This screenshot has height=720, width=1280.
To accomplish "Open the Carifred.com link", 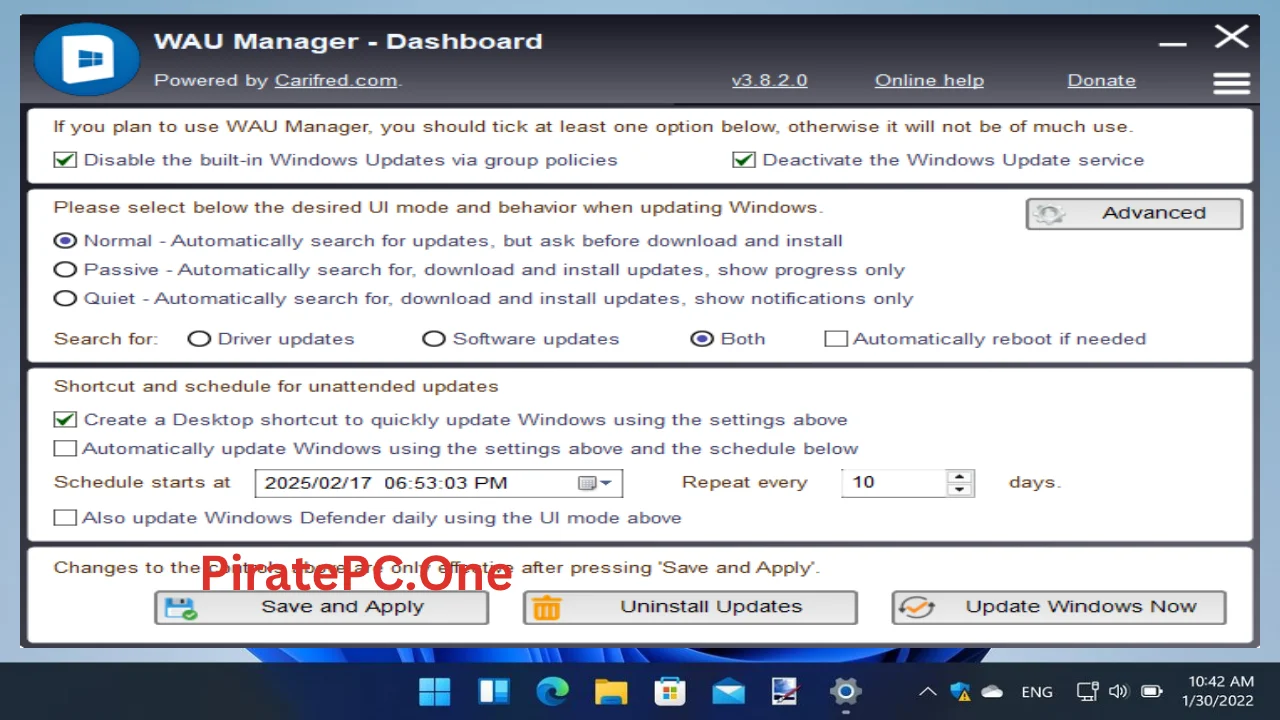I will (x=336, y=81).
